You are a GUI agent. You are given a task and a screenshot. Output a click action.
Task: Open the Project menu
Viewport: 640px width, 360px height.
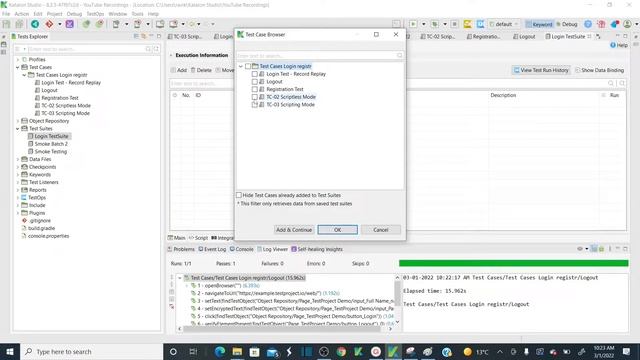click(x=54, y=13)
